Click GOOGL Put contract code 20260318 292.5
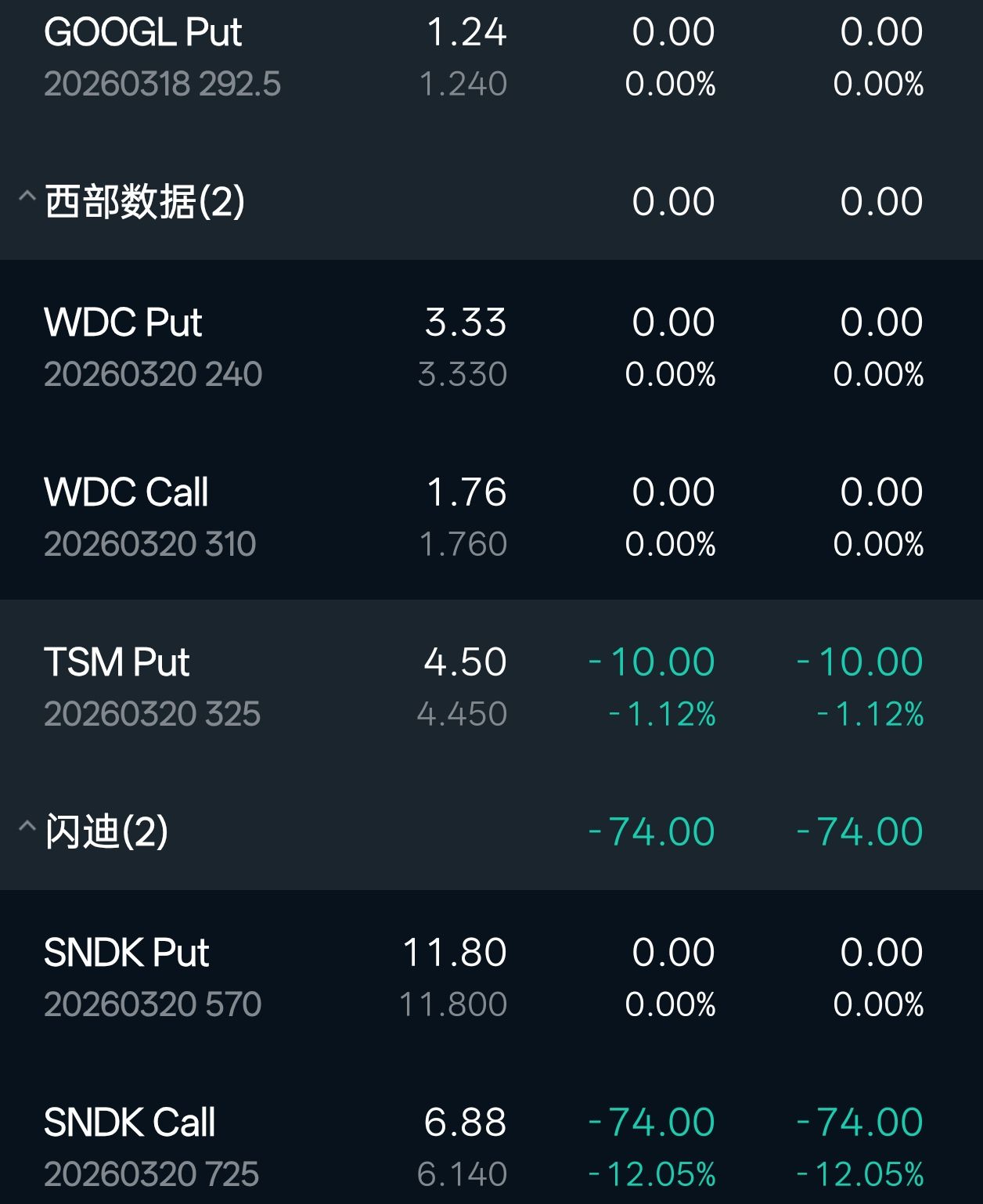Screen dimensions: 983x1204 pos(162,85)
